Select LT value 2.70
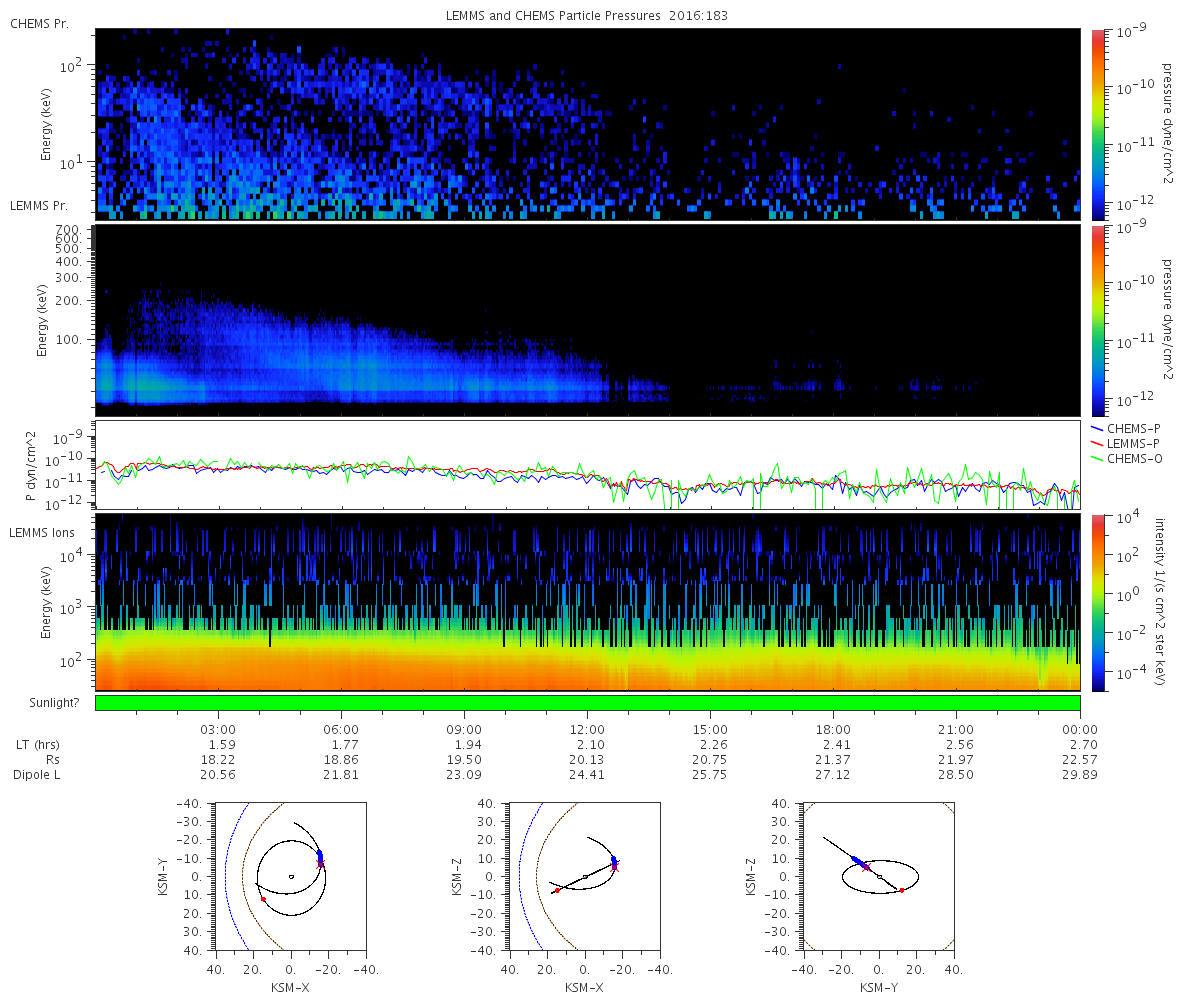This screenshot has height=1000, width=1200. [x=1083, y=744]
